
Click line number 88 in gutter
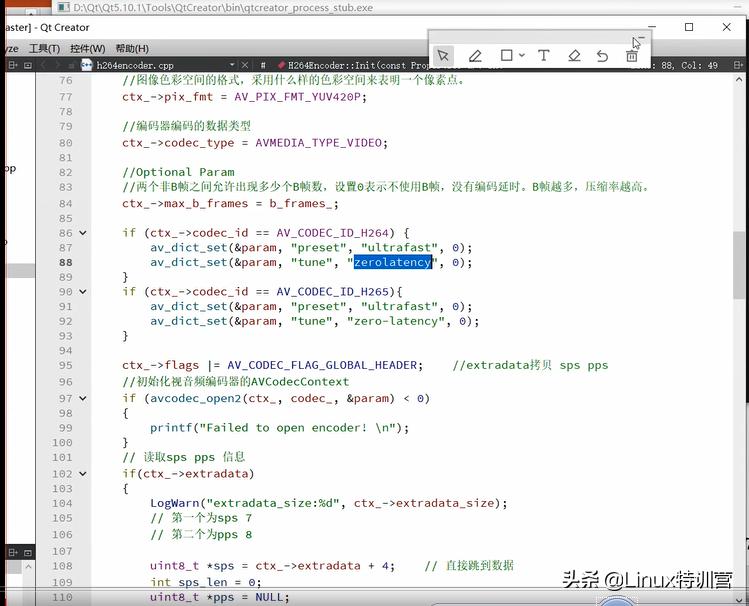pos(66,263)
